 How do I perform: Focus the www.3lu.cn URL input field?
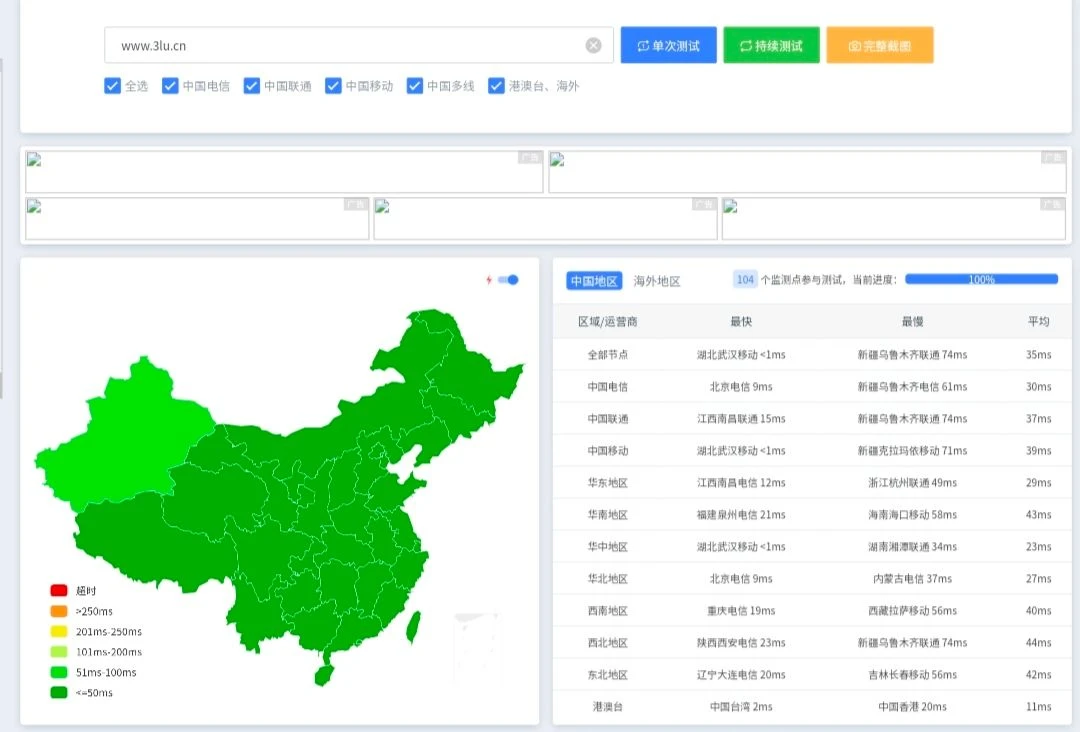click(340, 45)
